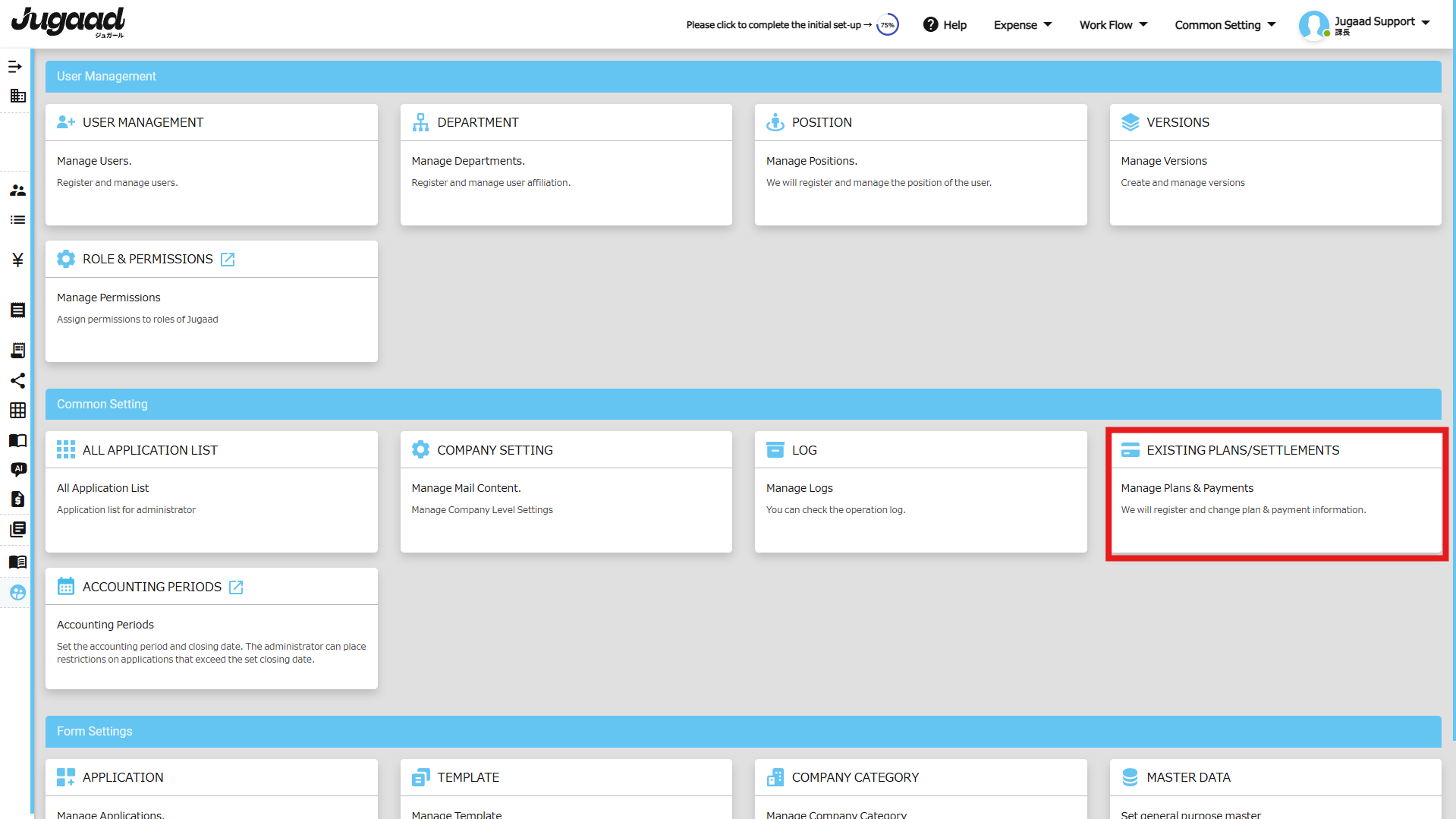Expand the Expense dropdown menu

[x=1023, y=25]
